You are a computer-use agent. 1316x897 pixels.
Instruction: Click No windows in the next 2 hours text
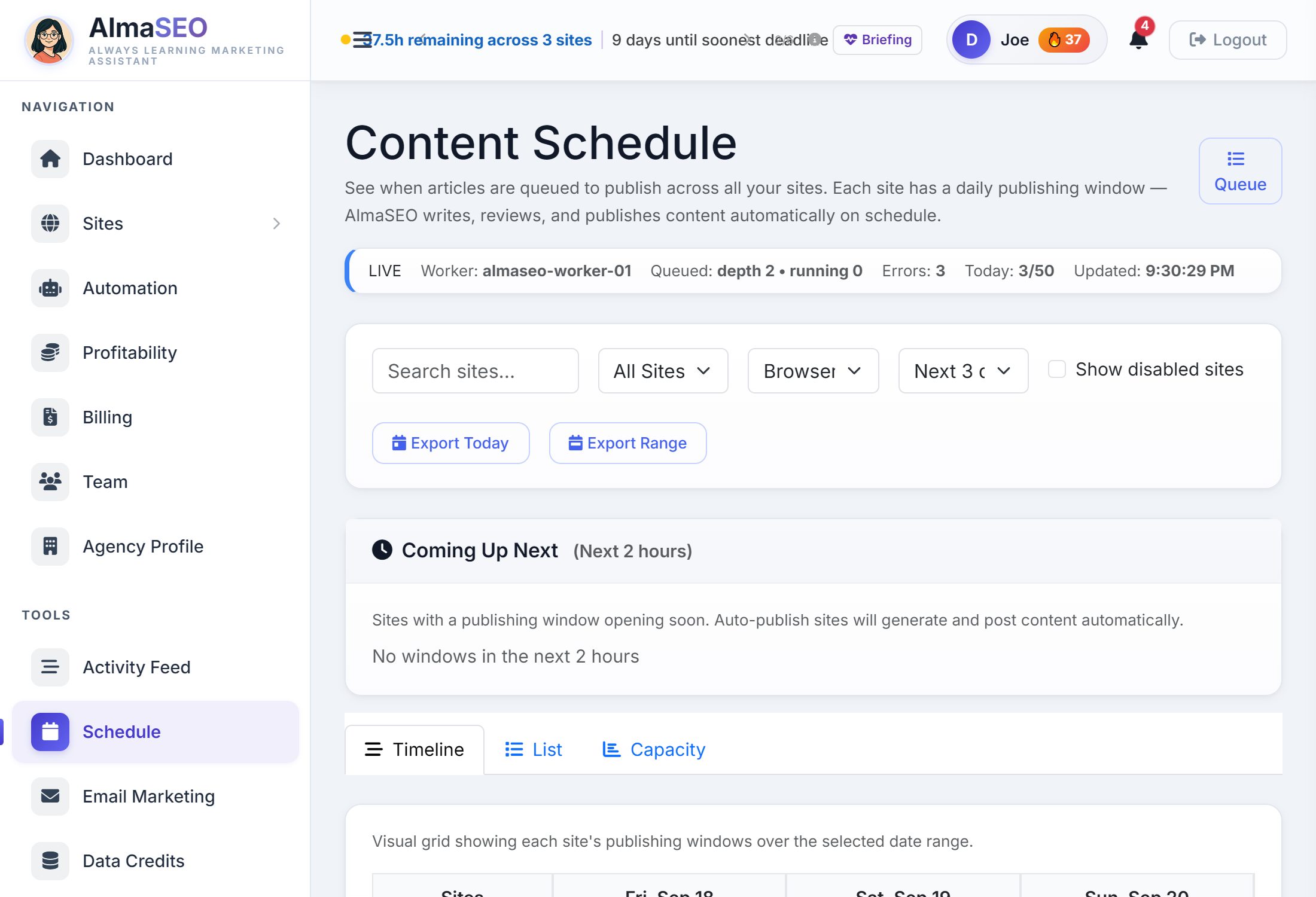pos(505,656)
